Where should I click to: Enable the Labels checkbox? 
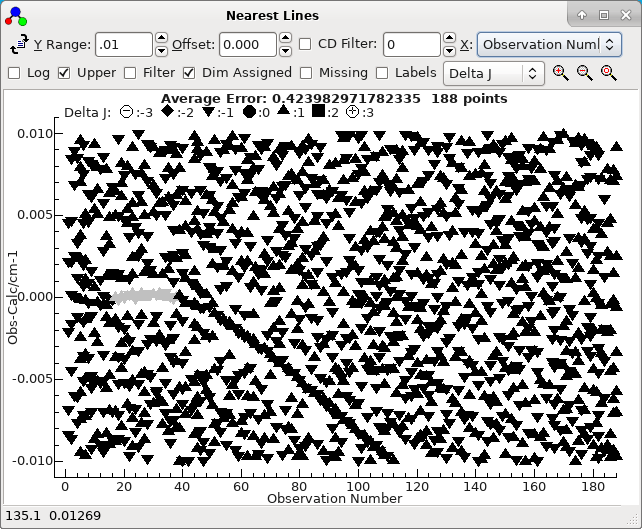[382, 73]
